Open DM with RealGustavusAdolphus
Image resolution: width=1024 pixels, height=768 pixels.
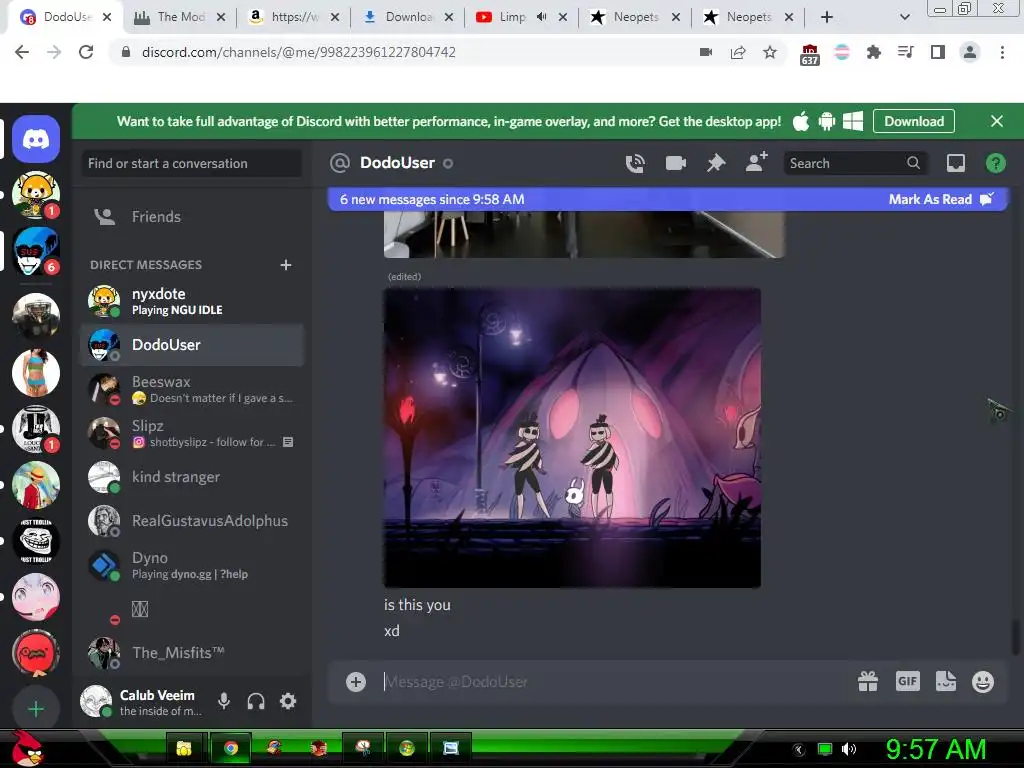coord(191,521)
